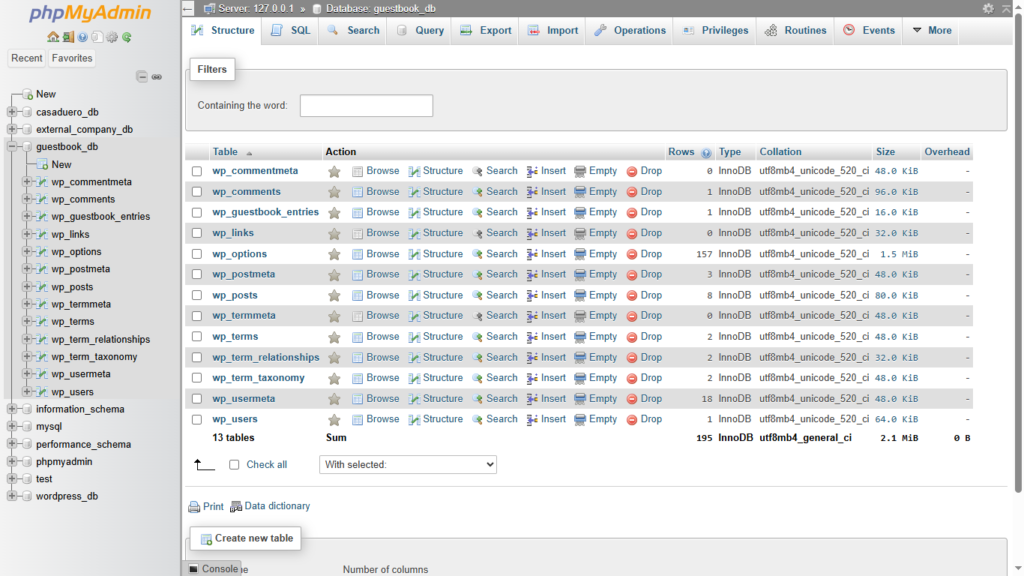Switch to the SQL tab

click(x=291, y=31)
